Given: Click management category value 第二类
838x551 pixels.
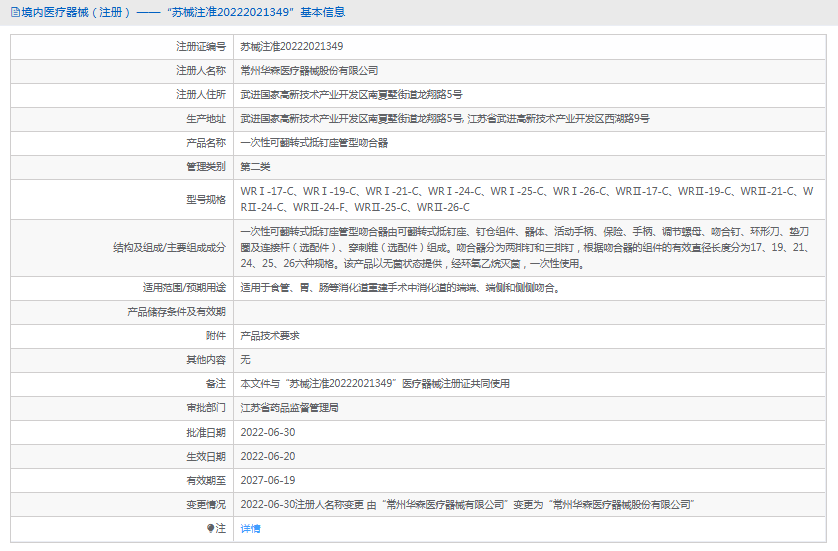Looking at the screenshot, I should [x=255, y=167].
